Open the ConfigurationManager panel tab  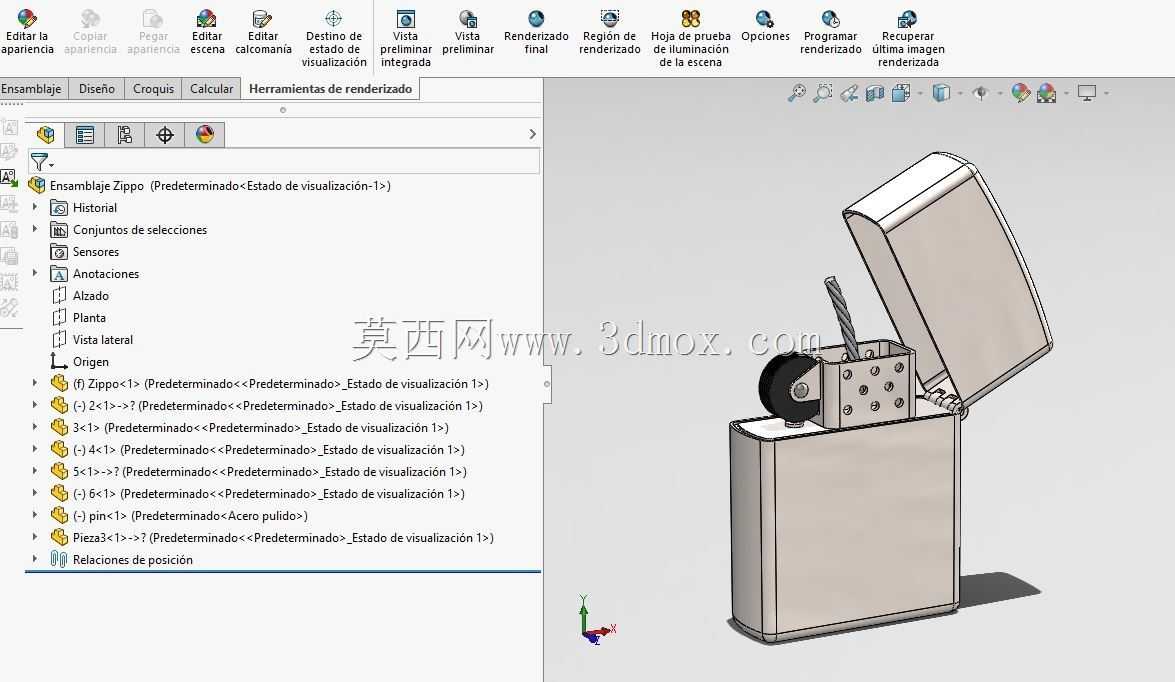pyautogui.click(x=124, y=135)
